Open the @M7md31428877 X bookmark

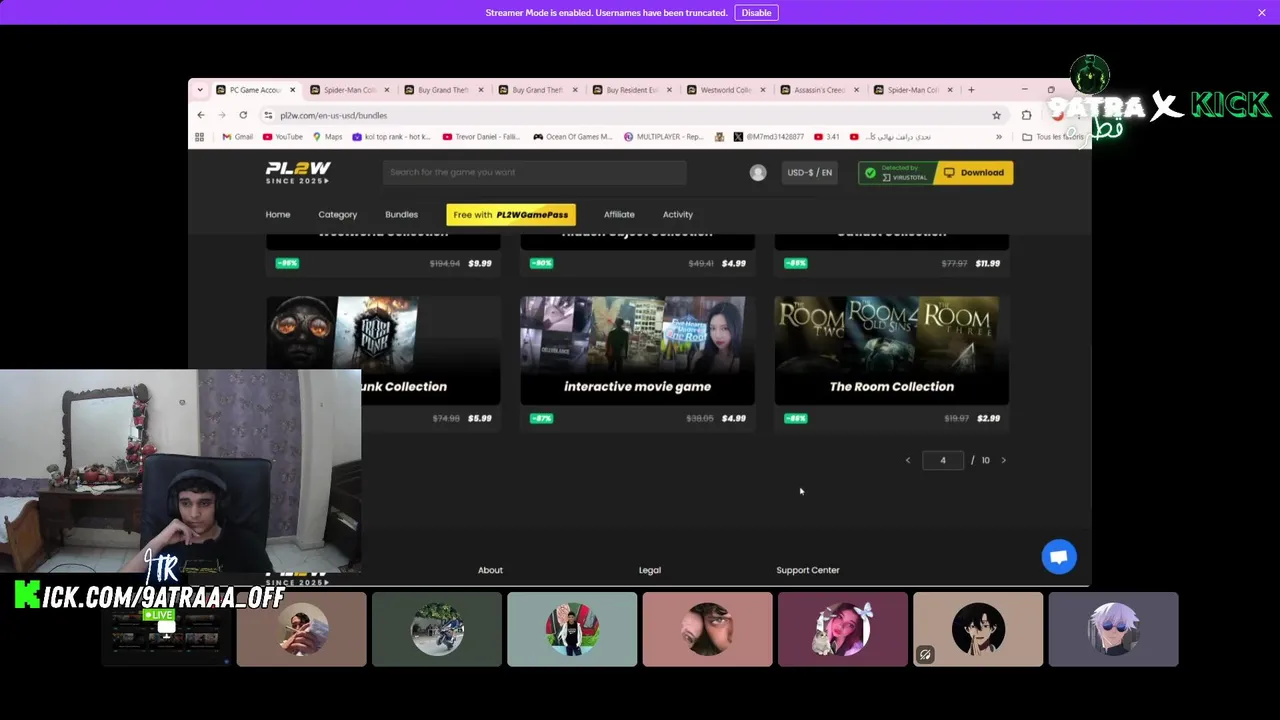coord(768,137)
